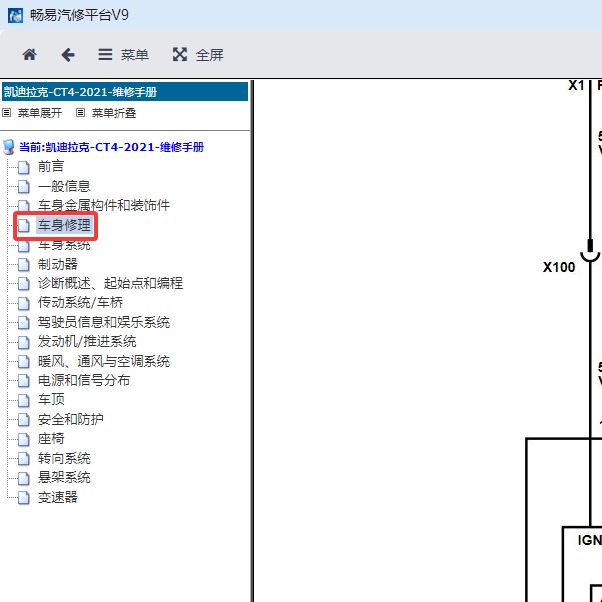Open the 车顶 section
The image size is (602, 602).
(x=51, y=399)
